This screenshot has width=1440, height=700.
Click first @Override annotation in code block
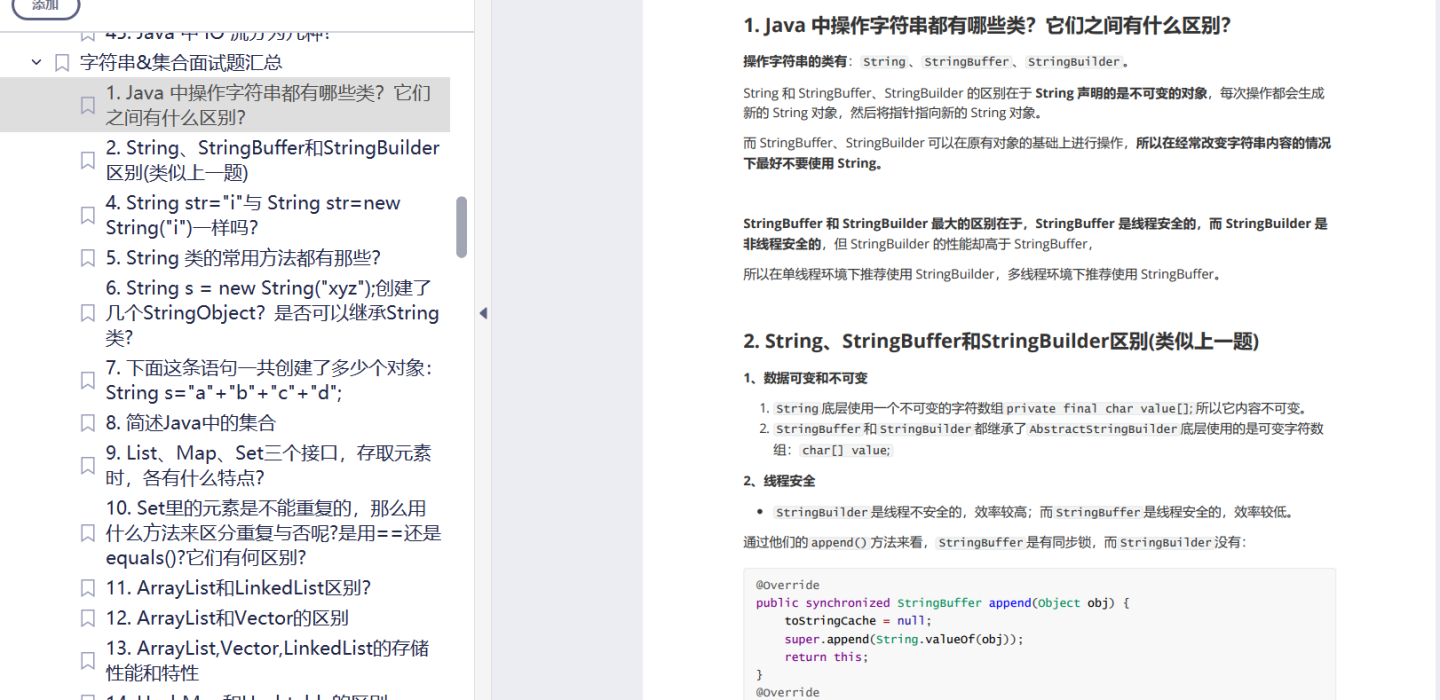[788, 585]
